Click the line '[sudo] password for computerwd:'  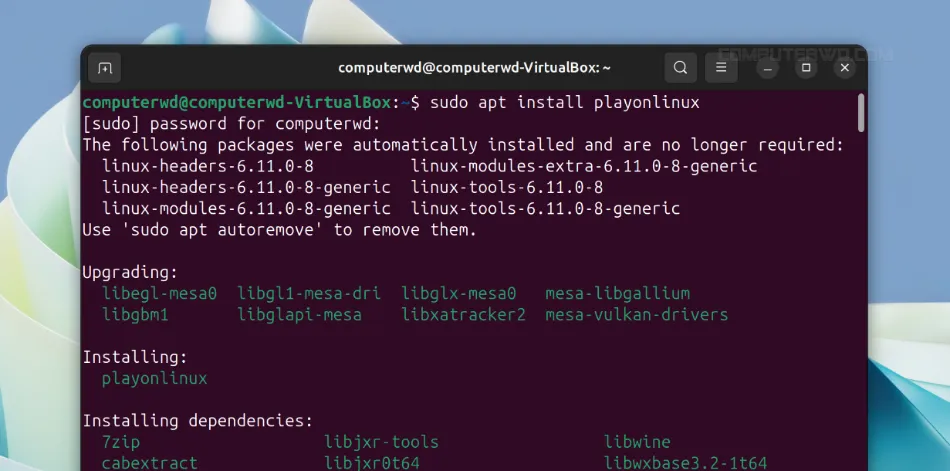232,124
